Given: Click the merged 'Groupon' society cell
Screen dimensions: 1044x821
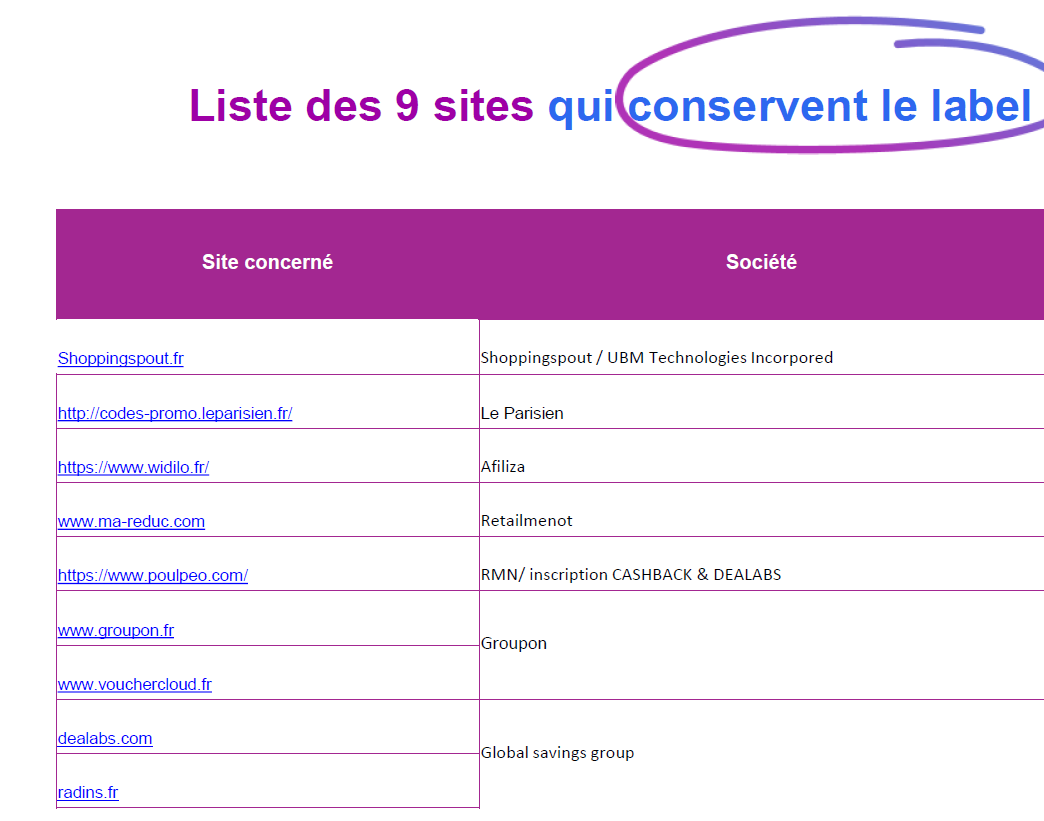Looking at the screenshot, I should [x=514, y=643].
